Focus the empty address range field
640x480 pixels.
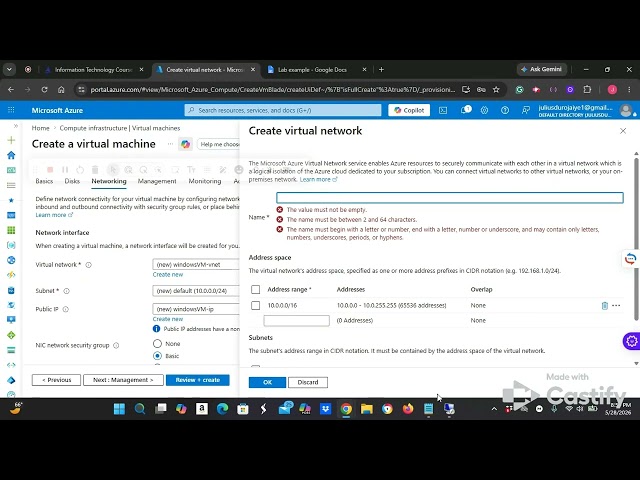pos(297,320)
